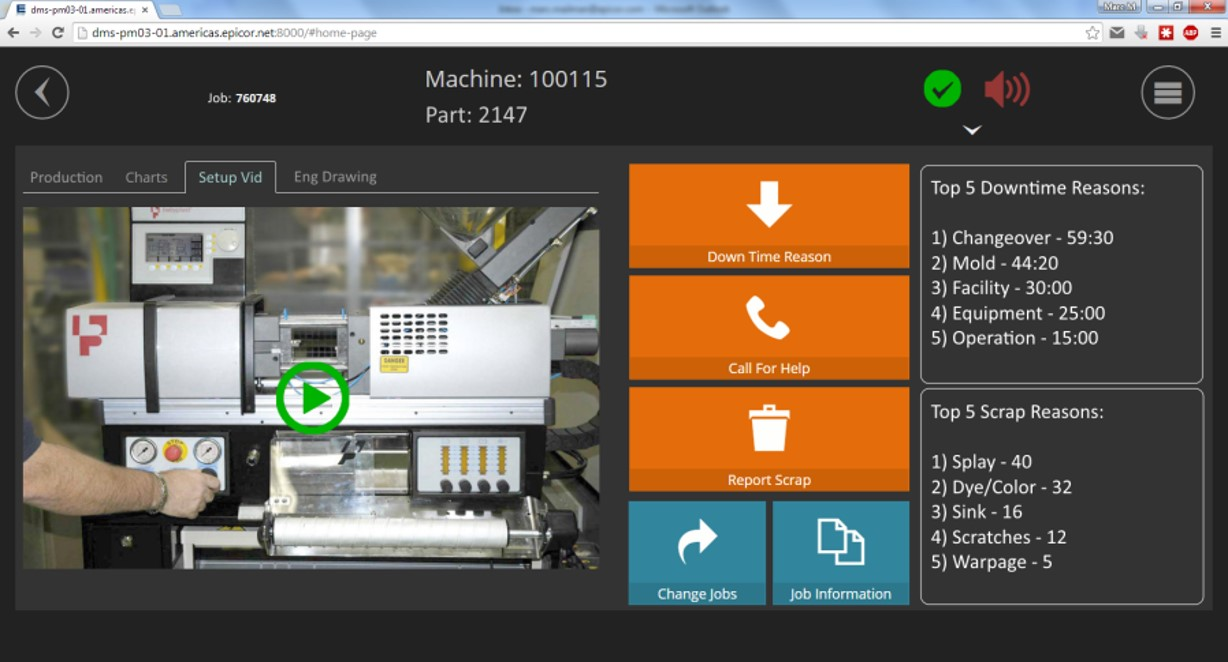Click the back arrow navigation circle
The width and height of the screenshot is (1228, 662).
coord(42,92)
